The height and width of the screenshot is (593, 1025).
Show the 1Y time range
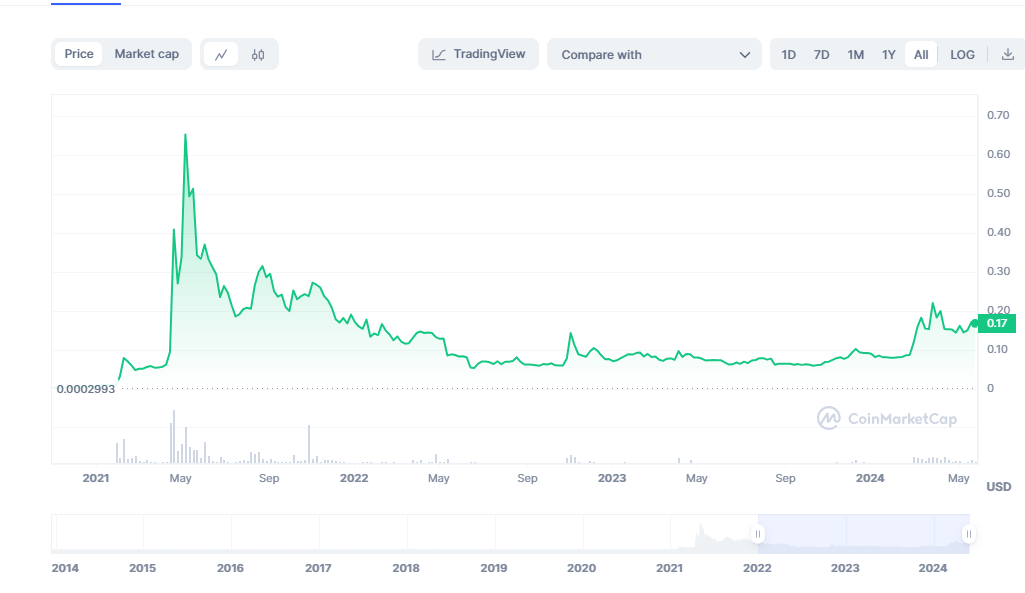click(x=888, y=55)
